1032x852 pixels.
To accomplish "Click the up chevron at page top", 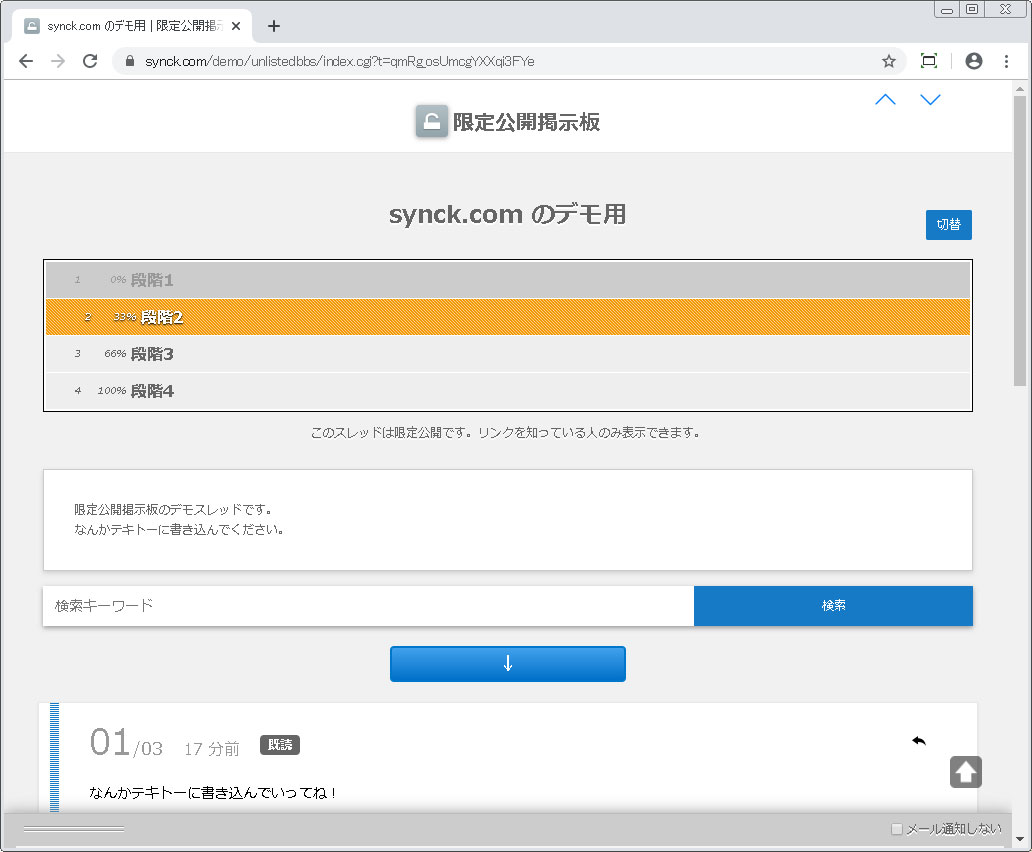I will pos(885,99).
